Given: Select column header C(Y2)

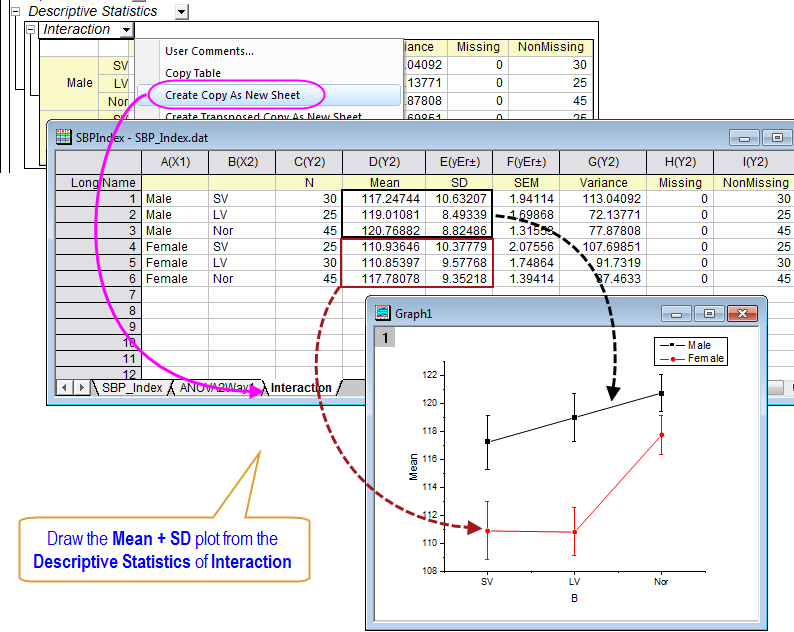Looking at the screenshot, I should click(x=309, y=162).
